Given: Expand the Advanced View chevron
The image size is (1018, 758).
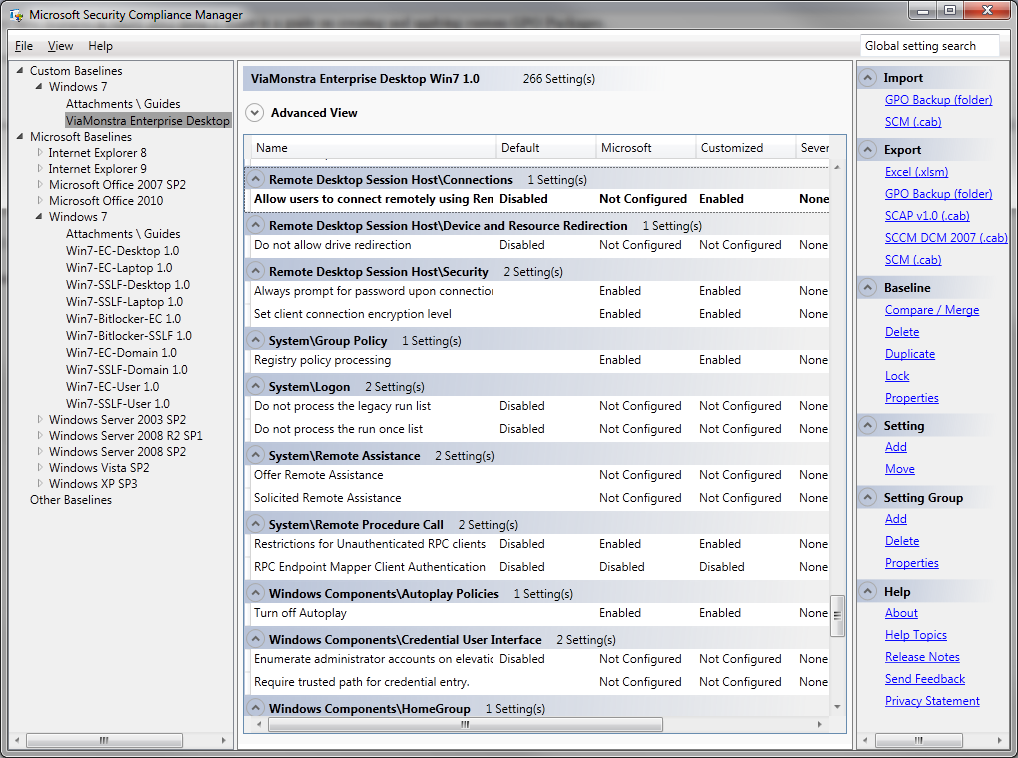Looking at the screenshot, I should (254, 113).
